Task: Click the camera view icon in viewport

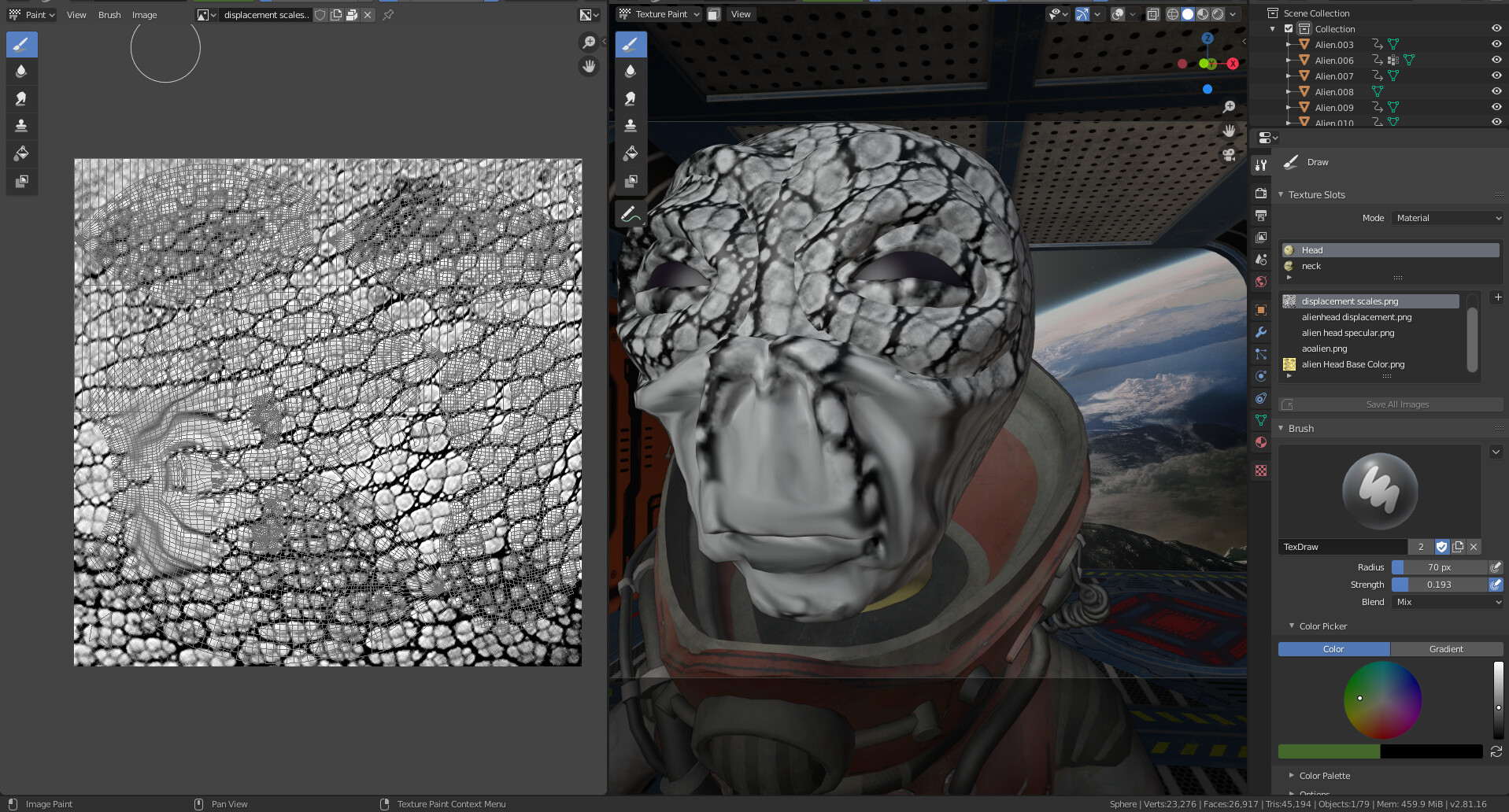Action: (1229, 155)
